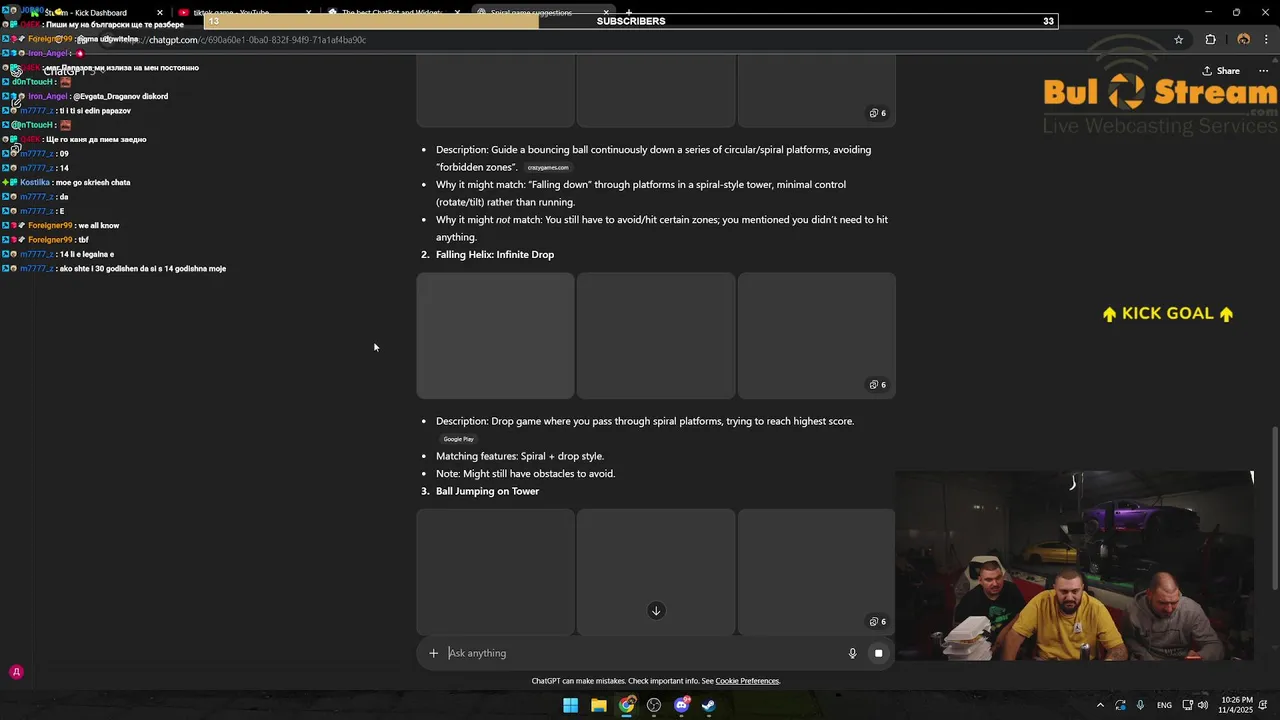Open the notification center icon
Viewport: 1280px width, 720px height.
point(1265,705)
